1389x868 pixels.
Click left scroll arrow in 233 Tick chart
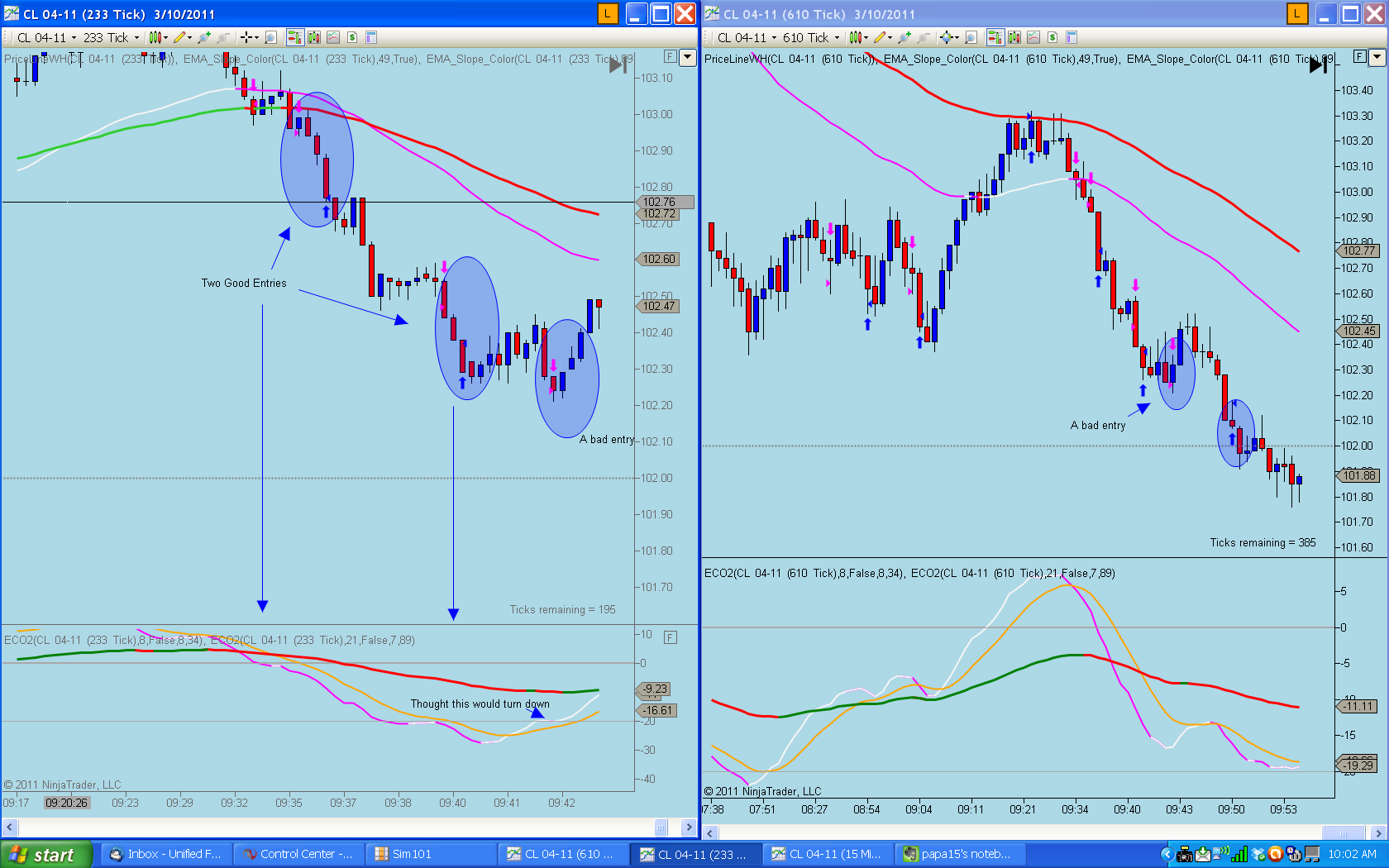(x=10, y=827)
